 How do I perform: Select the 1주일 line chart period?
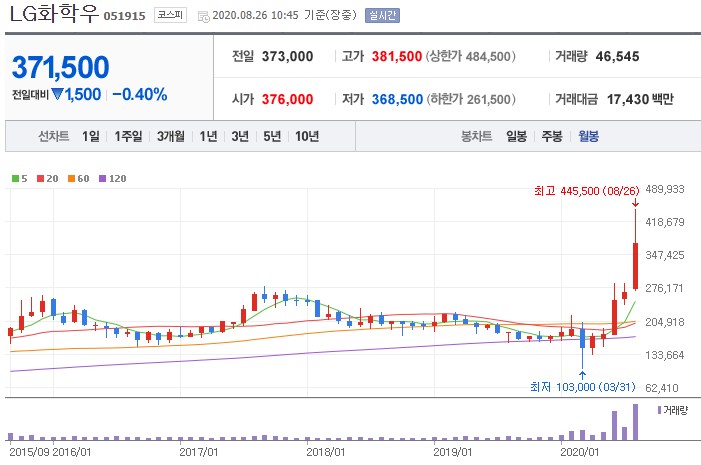pyautogui.click(x=128, y=136)
